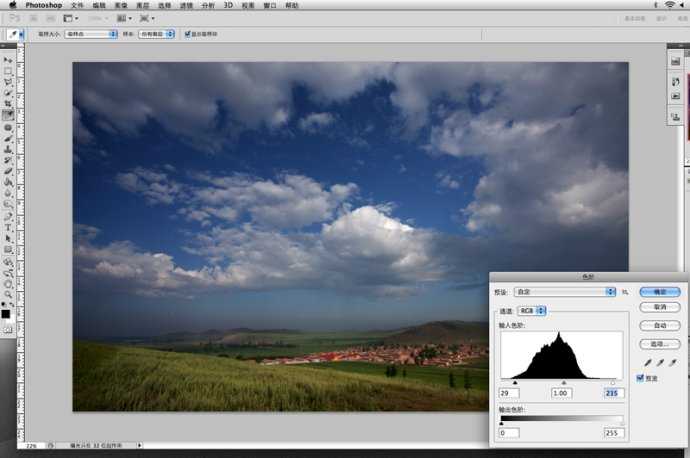Open preset options icon beside preset dropdown

pos(625,292)
